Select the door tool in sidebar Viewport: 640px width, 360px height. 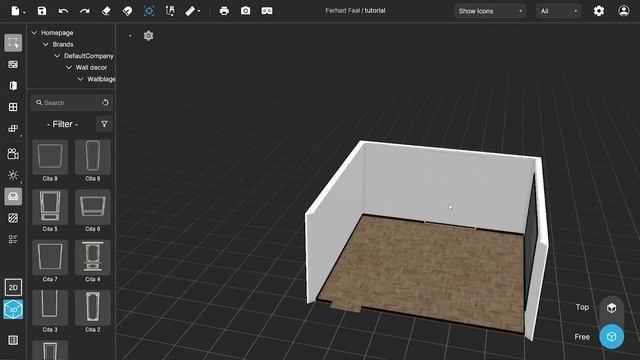13,85
